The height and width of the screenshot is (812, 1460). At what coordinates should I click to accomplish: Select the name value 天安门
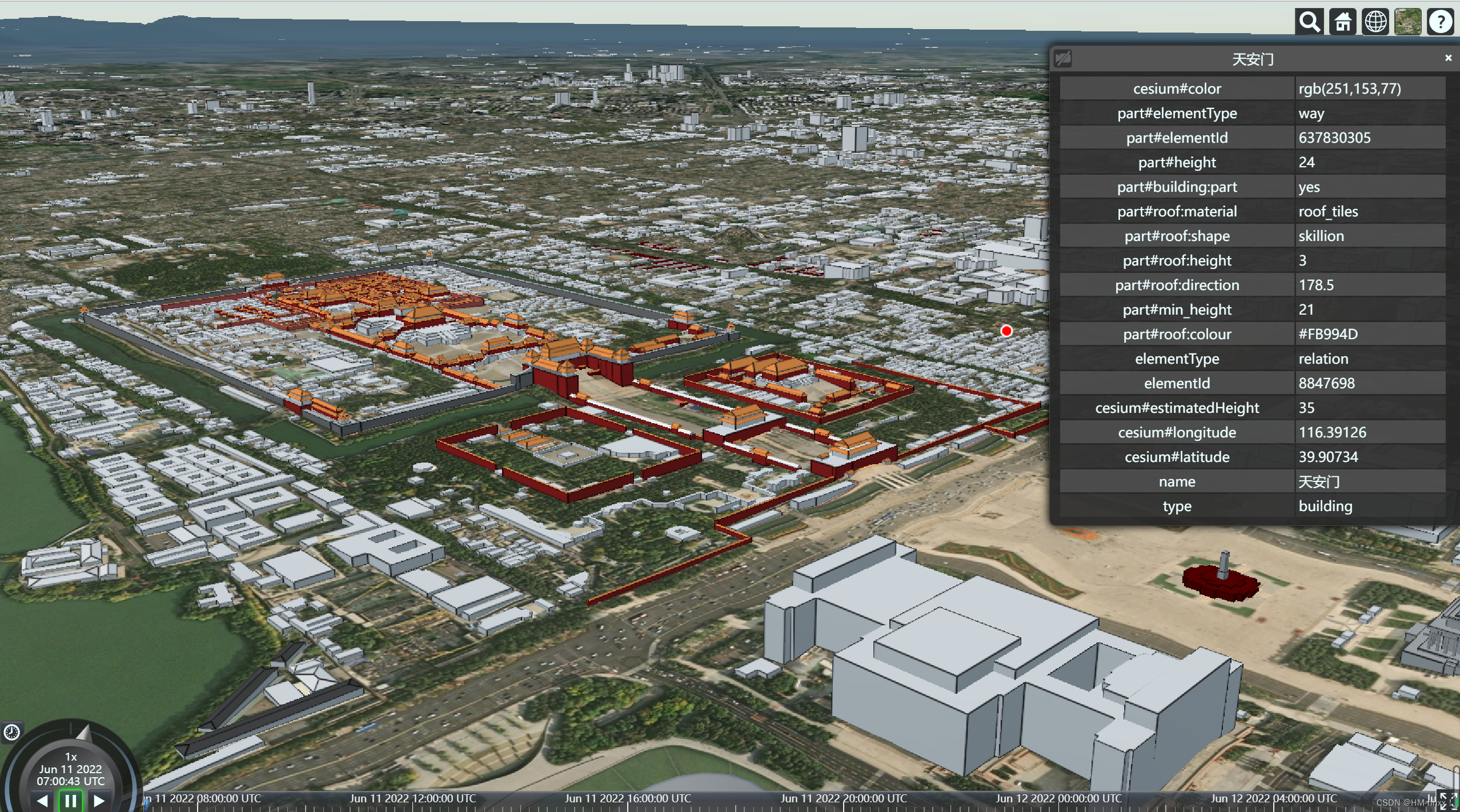[x=1318, y=481]
